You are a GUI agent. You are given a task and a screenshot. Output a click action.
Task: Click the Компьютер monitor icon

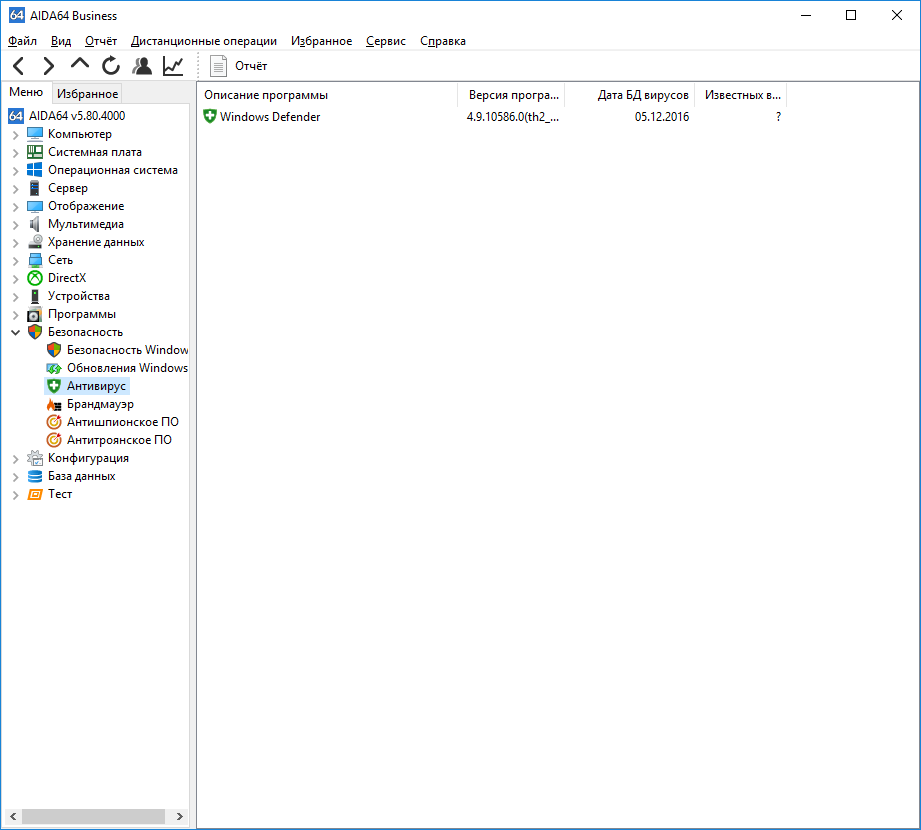[x=35, y=134]
